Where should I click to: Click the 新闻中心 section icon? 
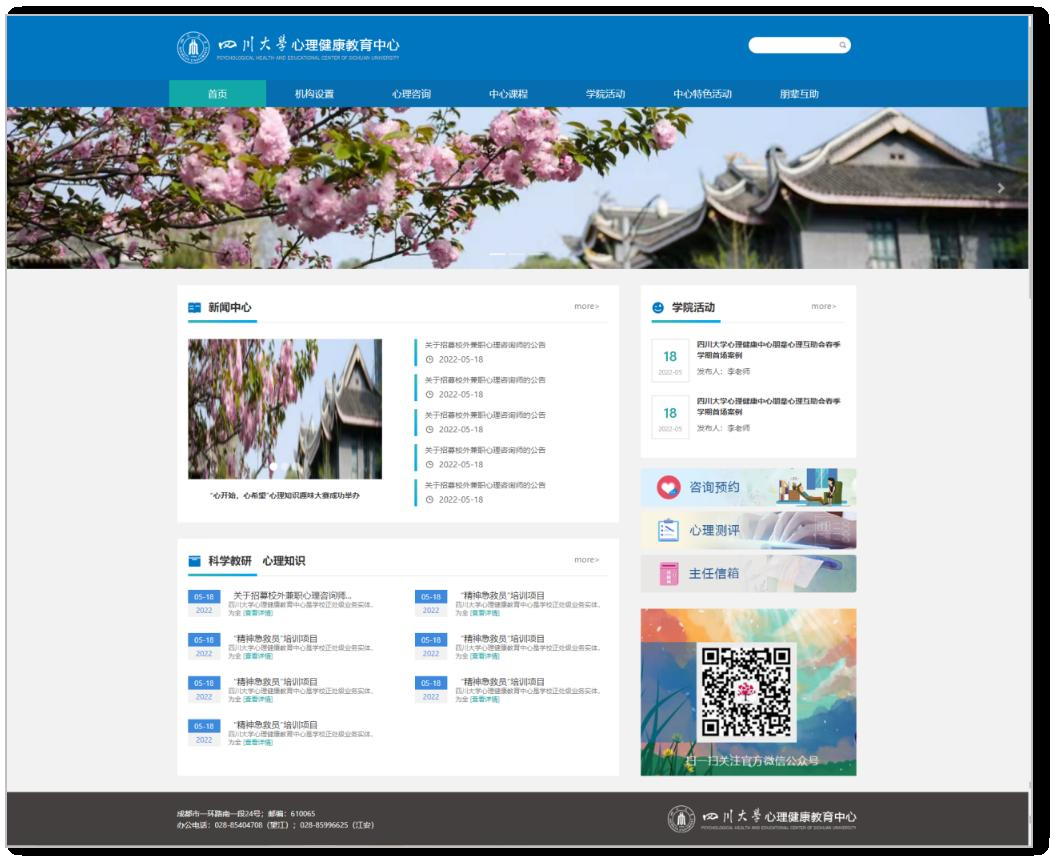(x=195, y=308)
